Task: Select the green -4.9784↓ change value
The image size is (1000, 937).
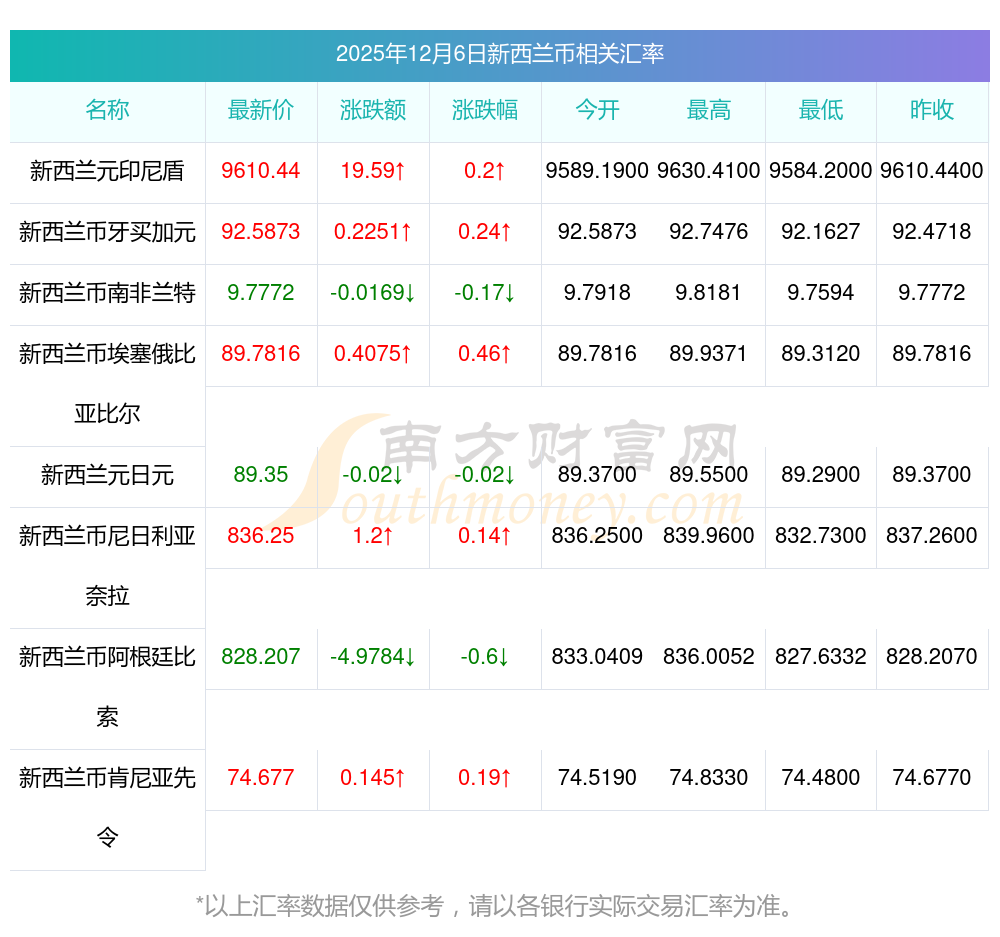Action: click(373, 657)
